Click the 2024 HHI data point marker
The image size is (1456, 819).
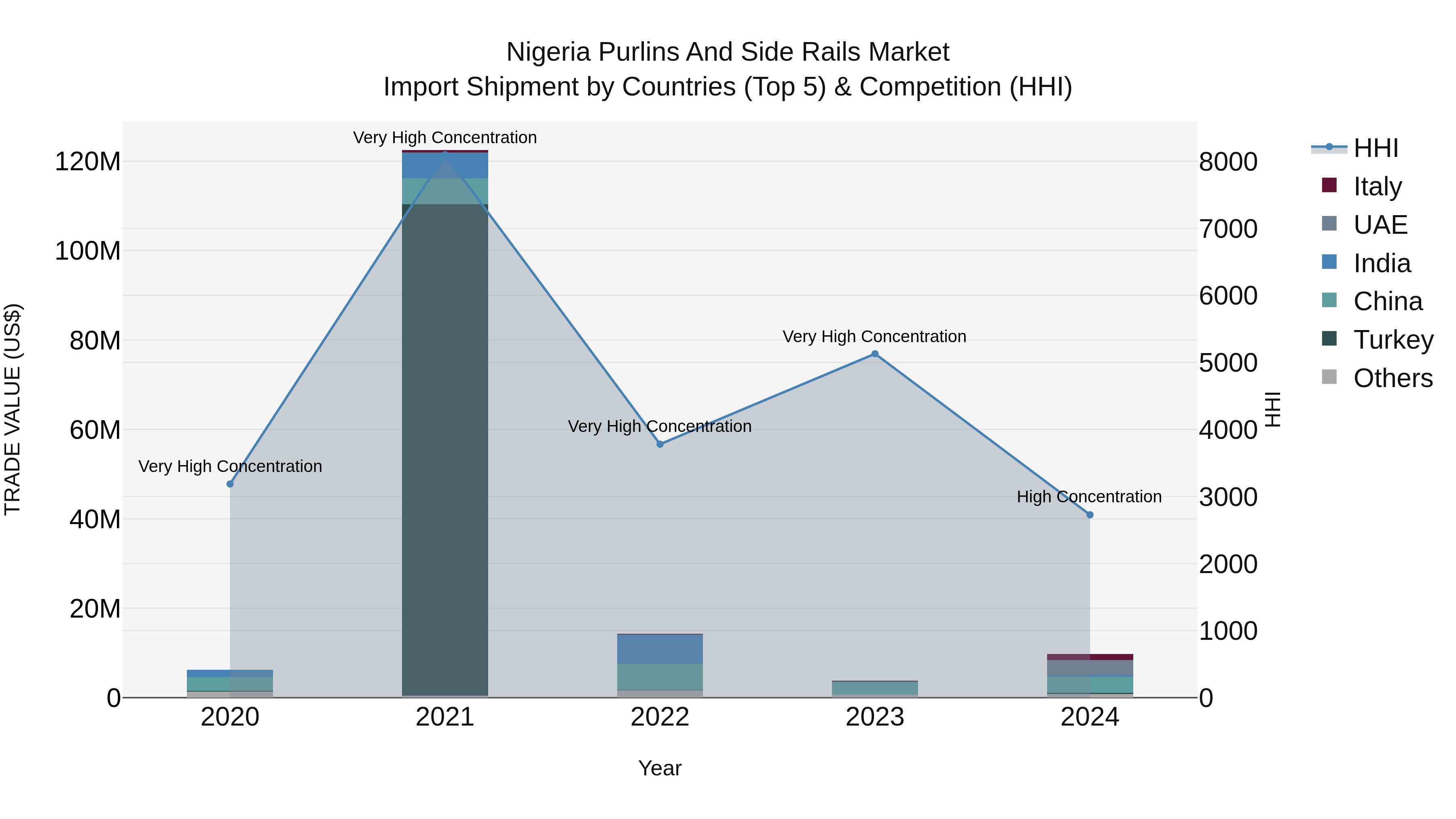(x=1090, y=515)
